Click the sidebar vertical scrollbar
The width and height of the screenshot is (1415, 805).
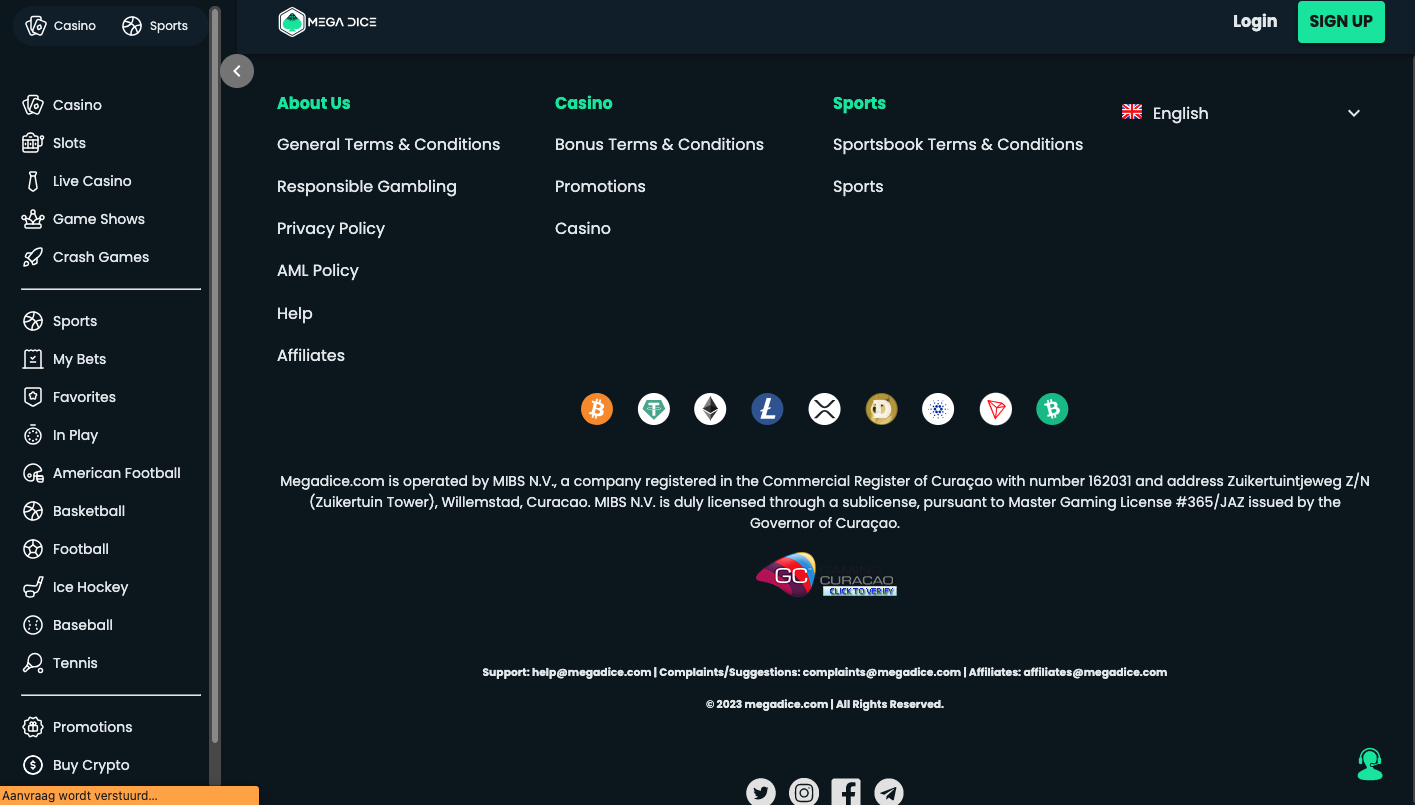[x=215, y=375]
